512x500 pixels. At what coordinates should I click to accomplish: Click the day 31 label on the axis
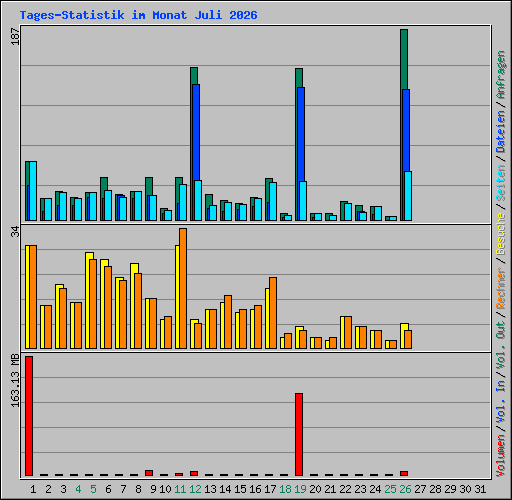pyautogui.click(x=480, y=489)
